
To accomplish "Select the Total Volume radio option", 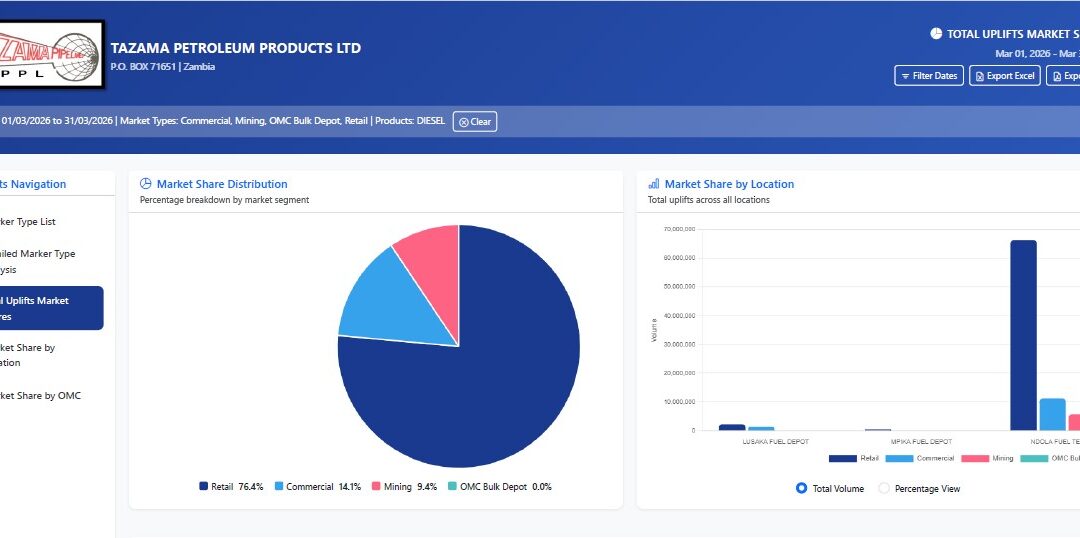I will coord(801,488).
